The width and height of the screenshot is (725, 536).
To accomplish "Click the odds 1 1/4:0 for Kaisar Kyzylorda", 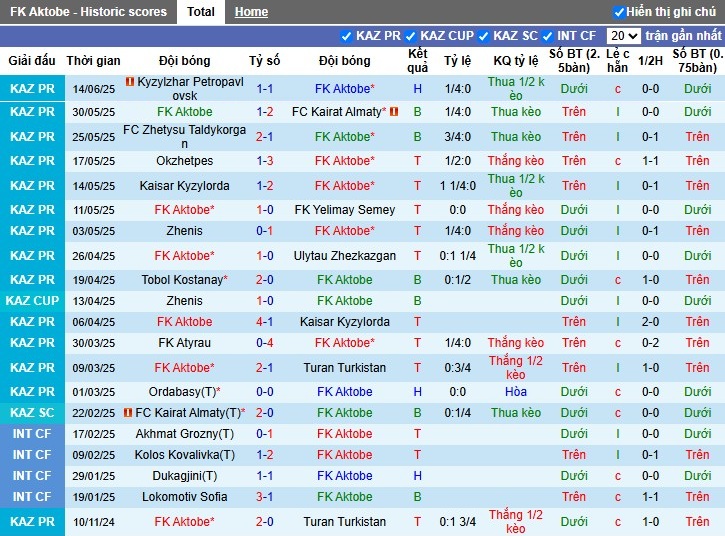I will 458,185.
